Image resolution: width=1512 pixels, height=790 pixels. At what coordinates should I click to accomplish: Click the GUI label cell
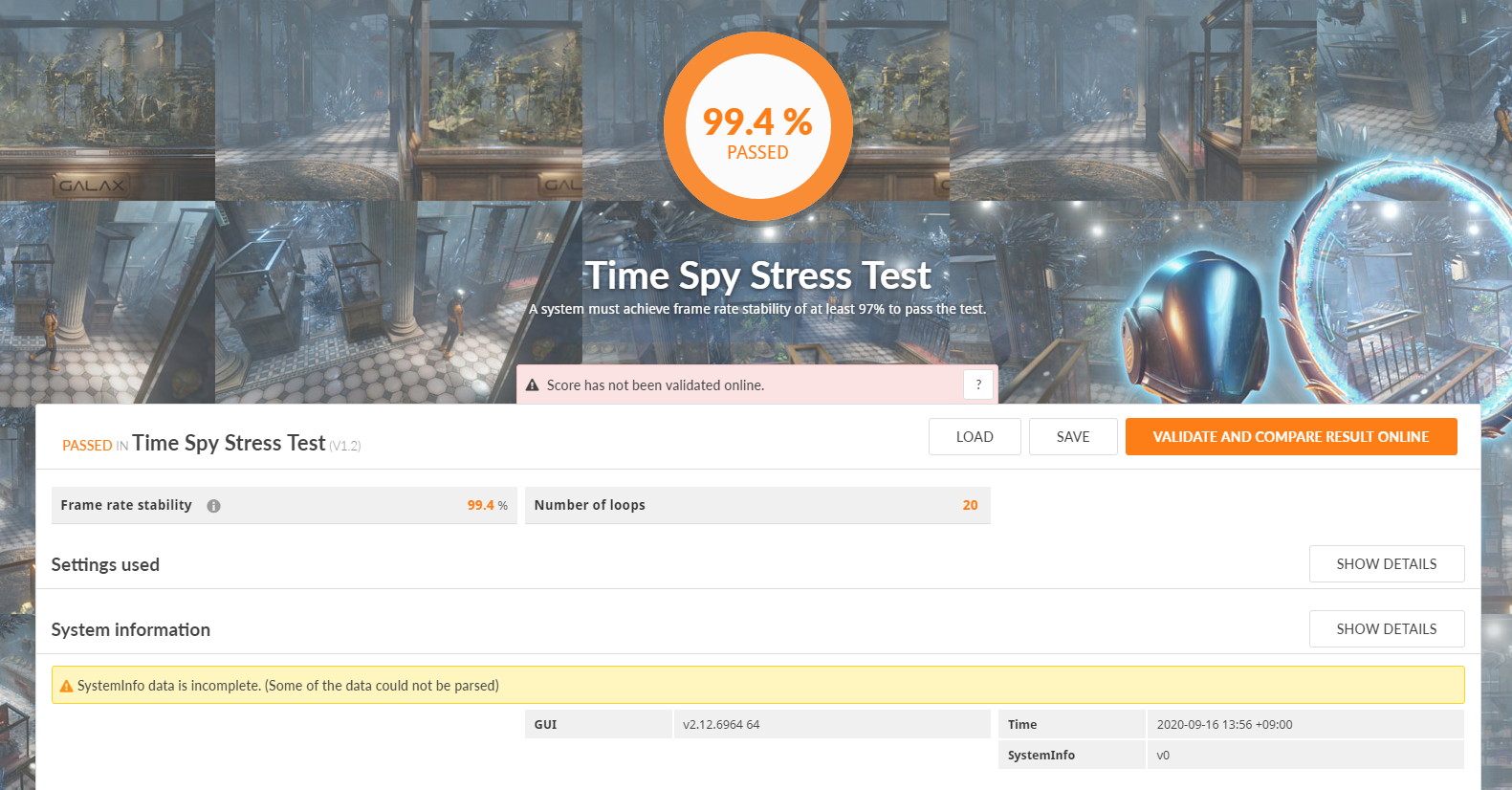tap(599, 724)
